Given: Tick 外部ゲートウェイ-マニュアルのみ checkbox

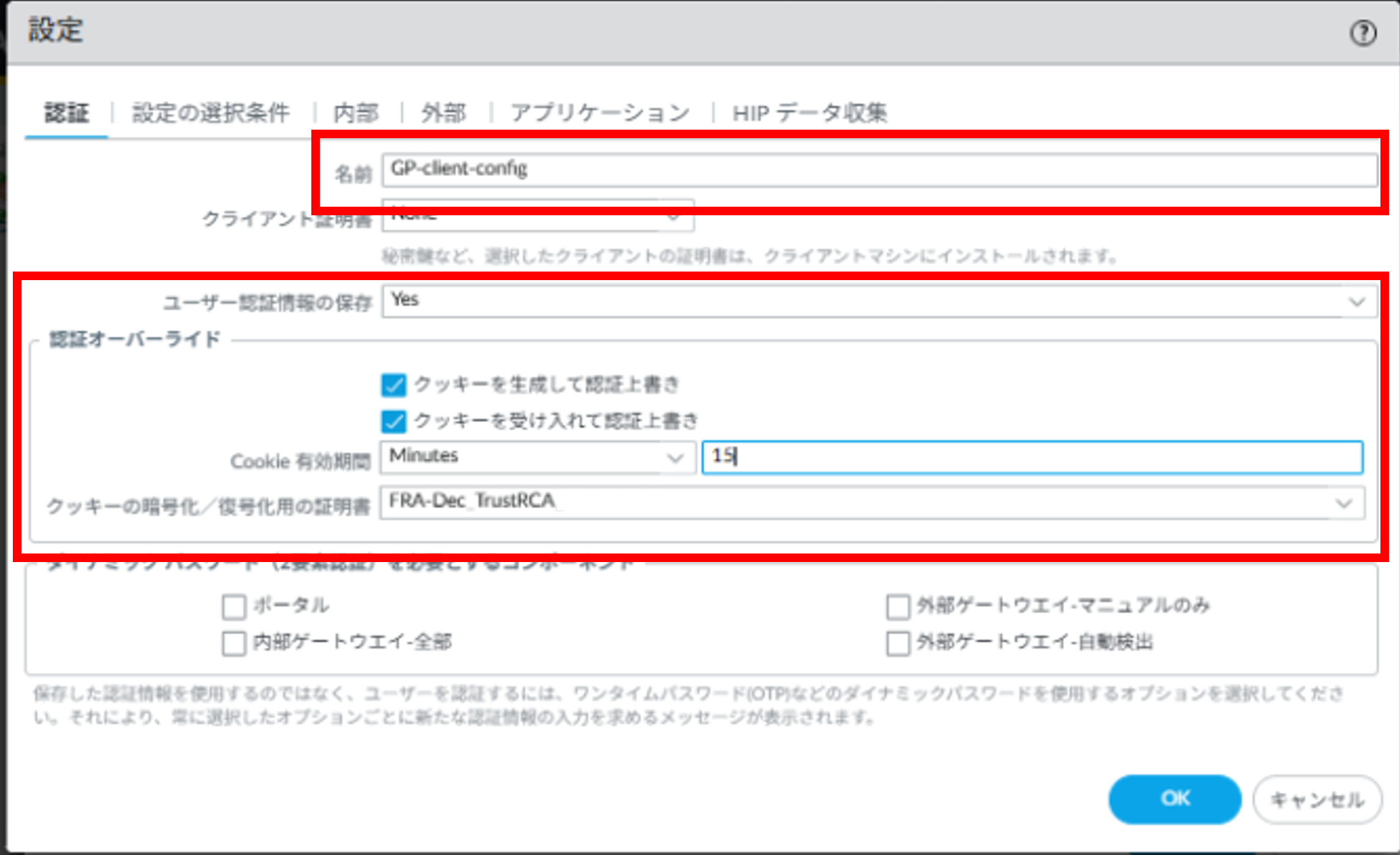Looking at the screenshot, I should 898,607.
